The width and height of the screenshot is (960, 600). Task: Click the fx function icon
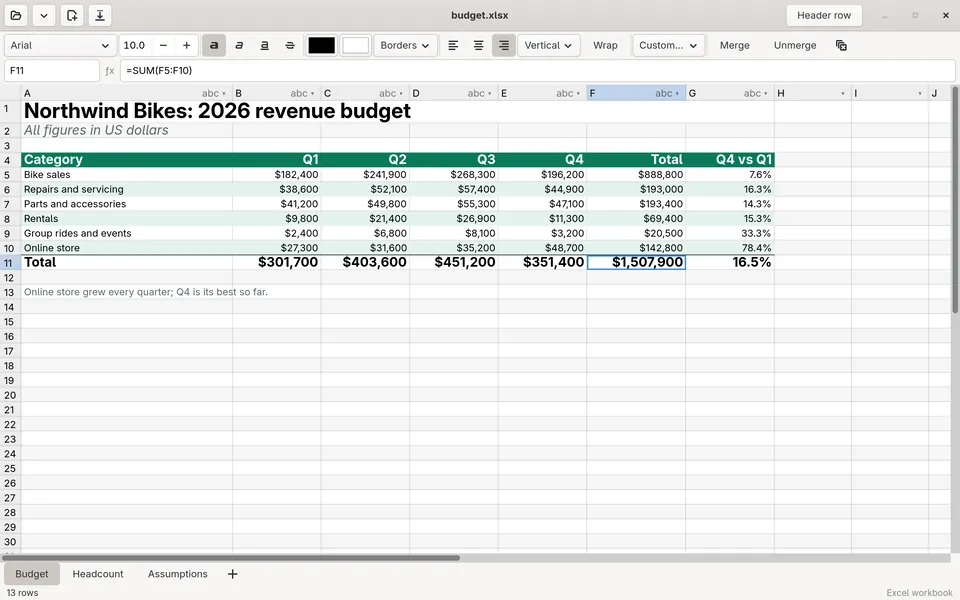pyautogui.click(x=110, y=71)
